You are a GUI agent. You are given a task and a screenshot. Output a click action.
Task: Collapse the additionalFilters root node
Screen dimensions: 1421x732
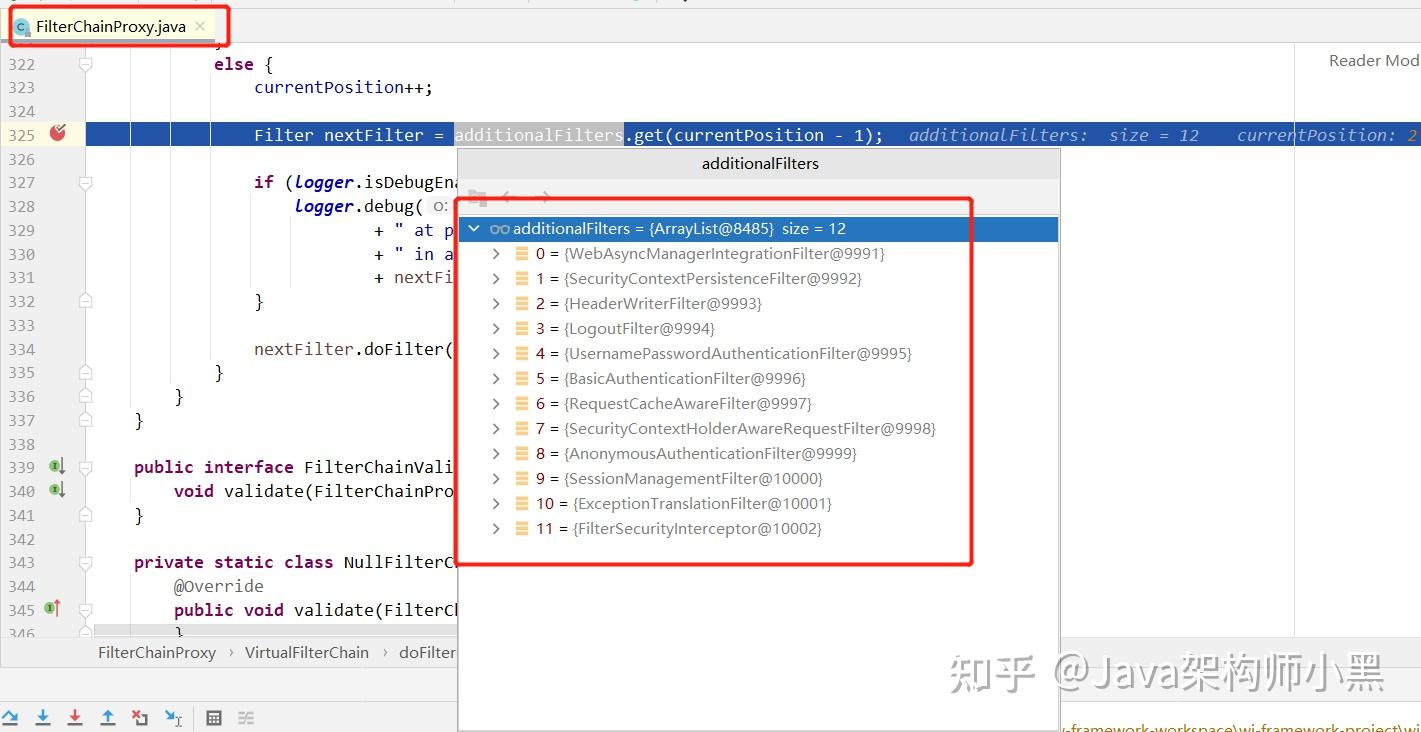click(474, 229)
